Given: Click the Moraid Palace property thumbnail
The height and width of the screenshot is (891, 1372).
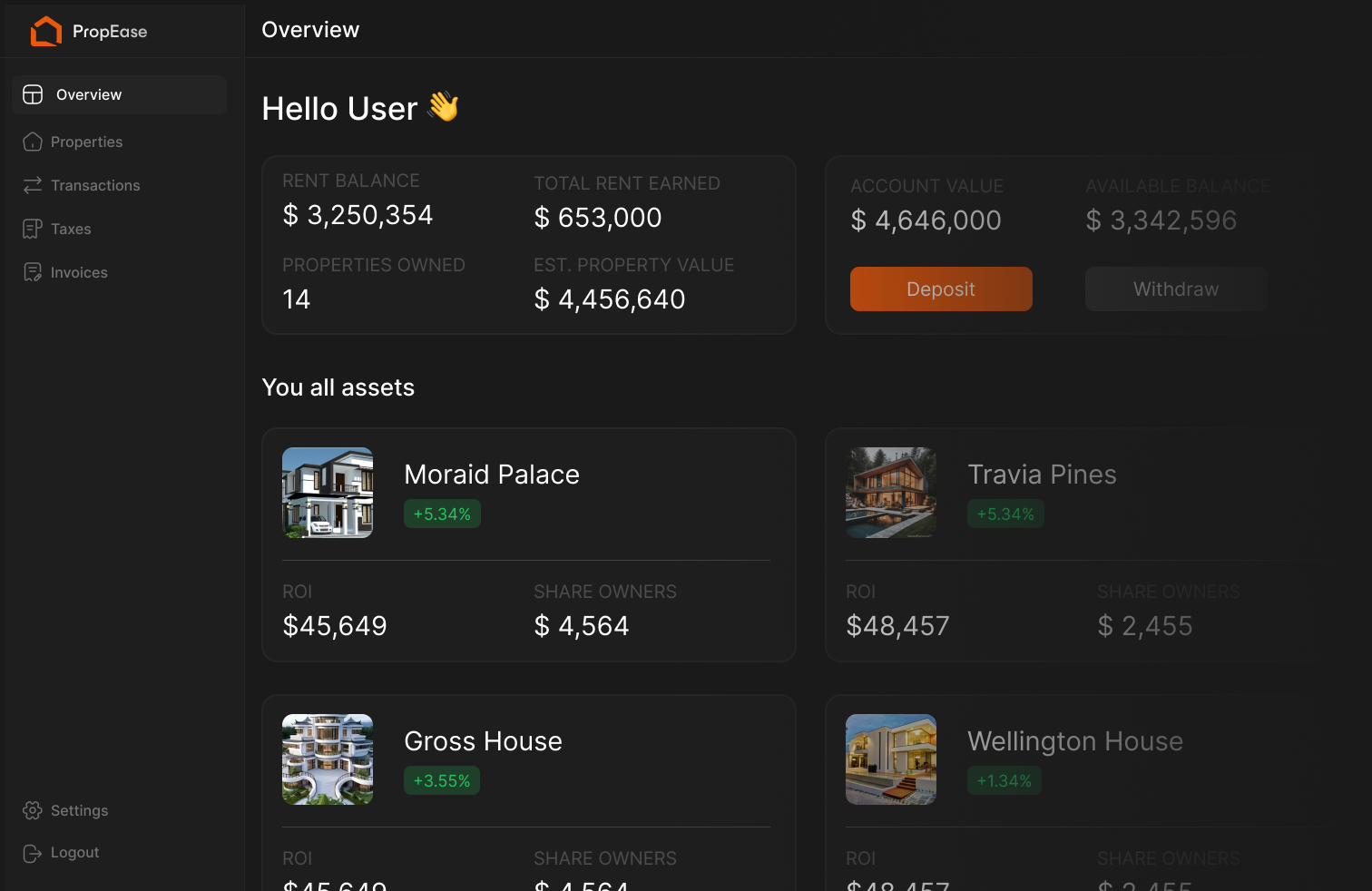Looking at the screenshot, I should (x=327, y=493).
